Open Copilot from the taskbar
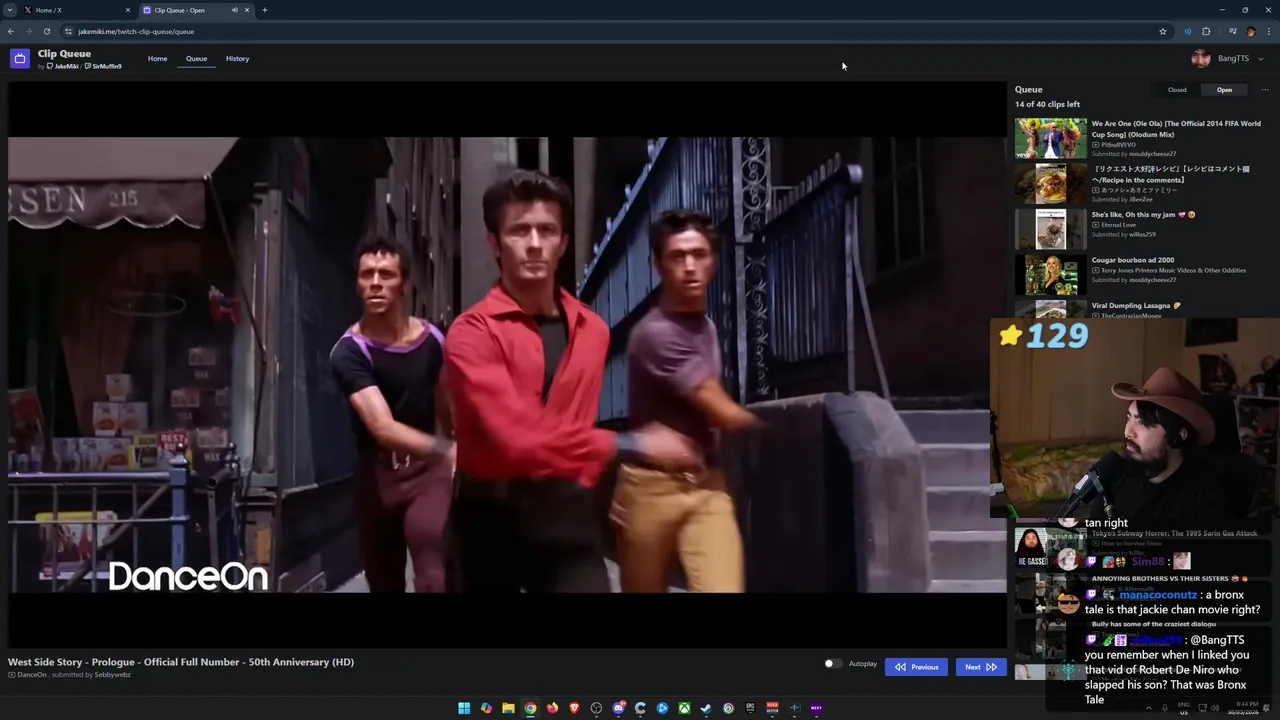This screenshot has height=720, width=1280. click(486, 708)
